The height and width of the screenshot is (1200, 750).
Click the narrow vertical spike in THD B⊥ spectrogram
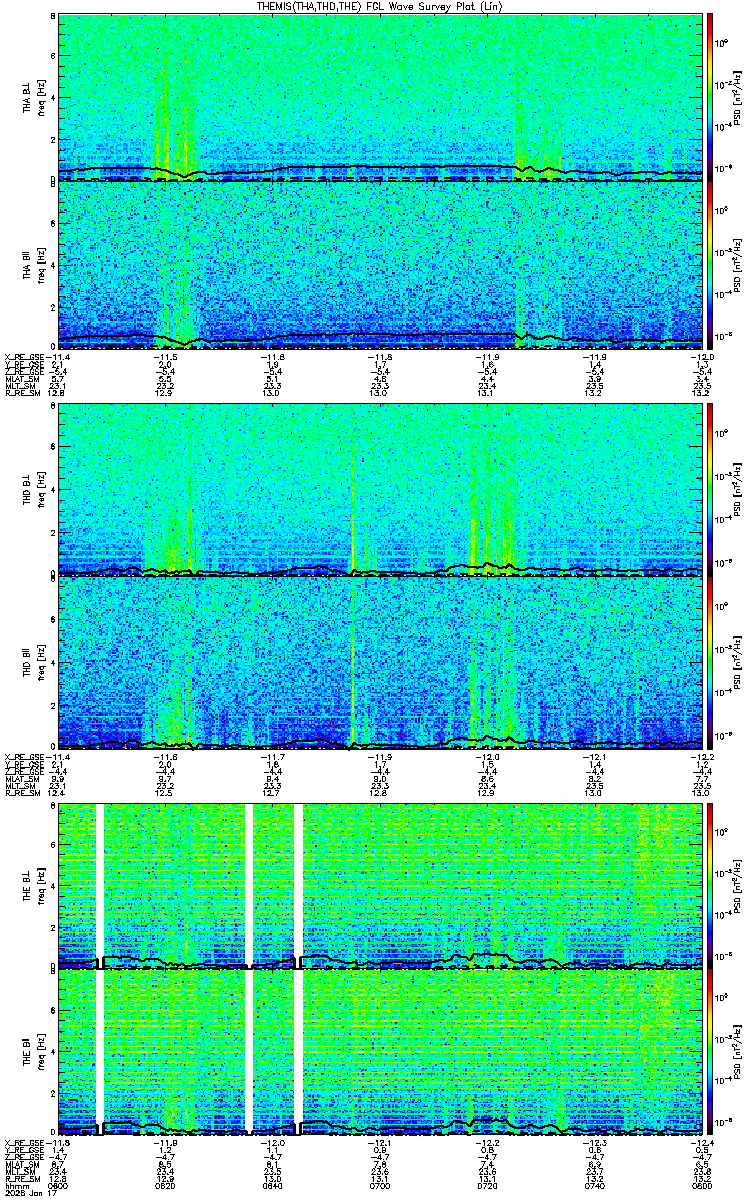[x=352, y=491]
